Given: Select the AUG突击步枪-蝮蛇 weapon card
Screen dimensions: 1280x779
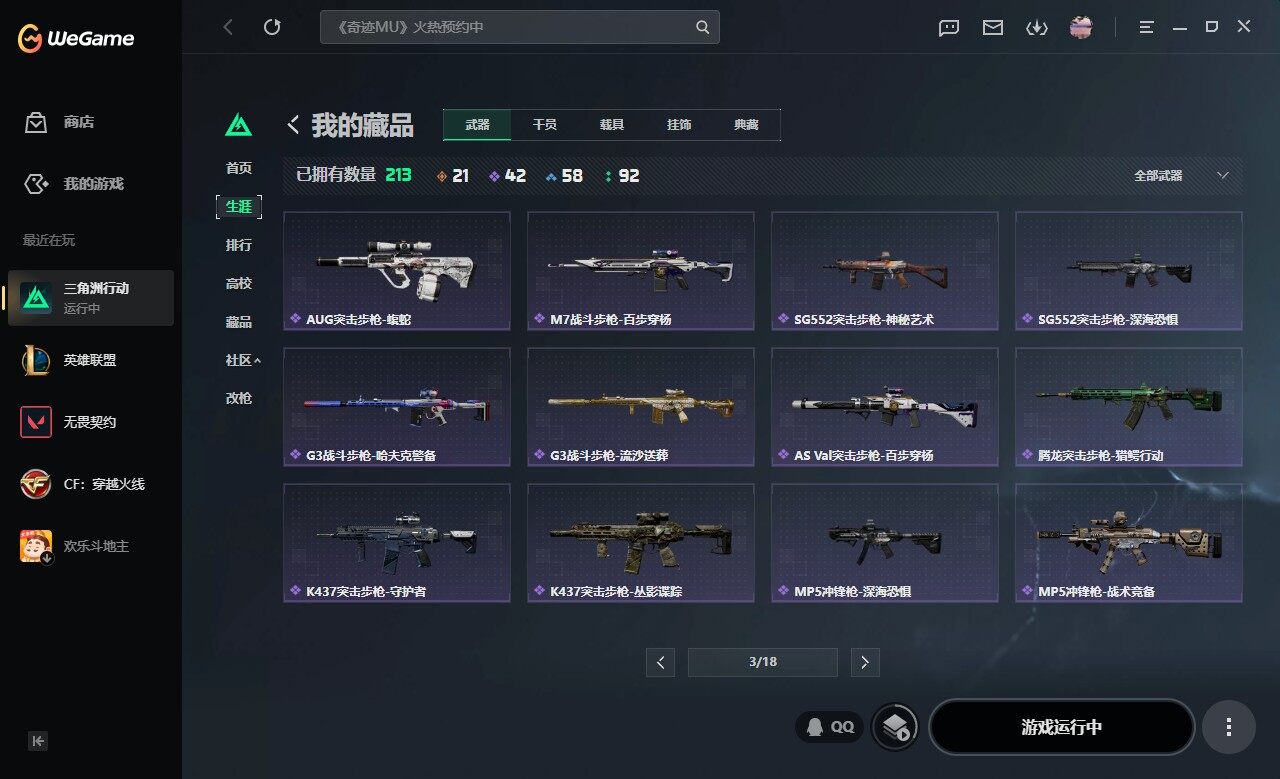Looking at the screenshot, I should click(397, 270).
